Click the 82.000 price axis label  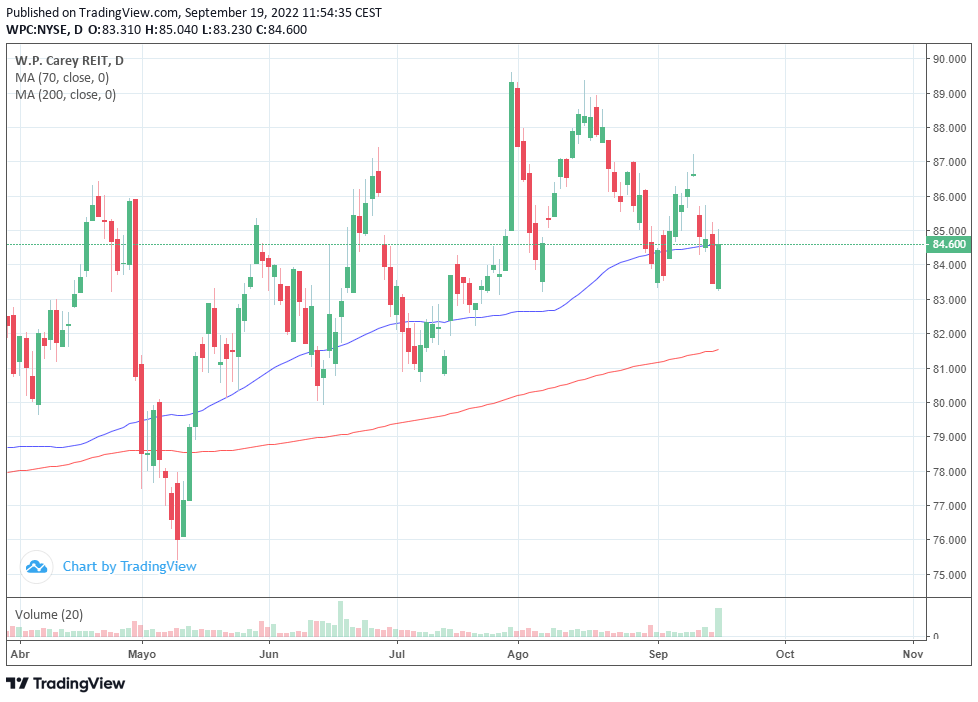(x=949, y=334)
